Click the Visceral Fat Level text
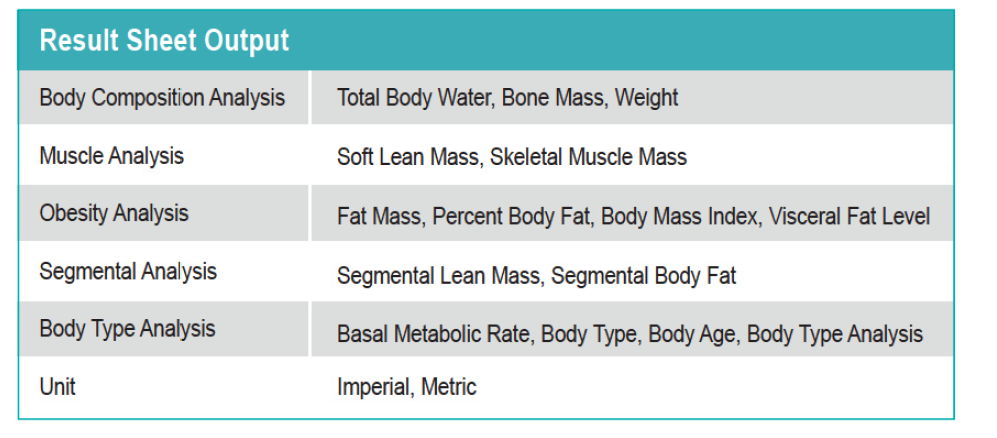Viewport: 997px width, 438px height. [849, 216]
